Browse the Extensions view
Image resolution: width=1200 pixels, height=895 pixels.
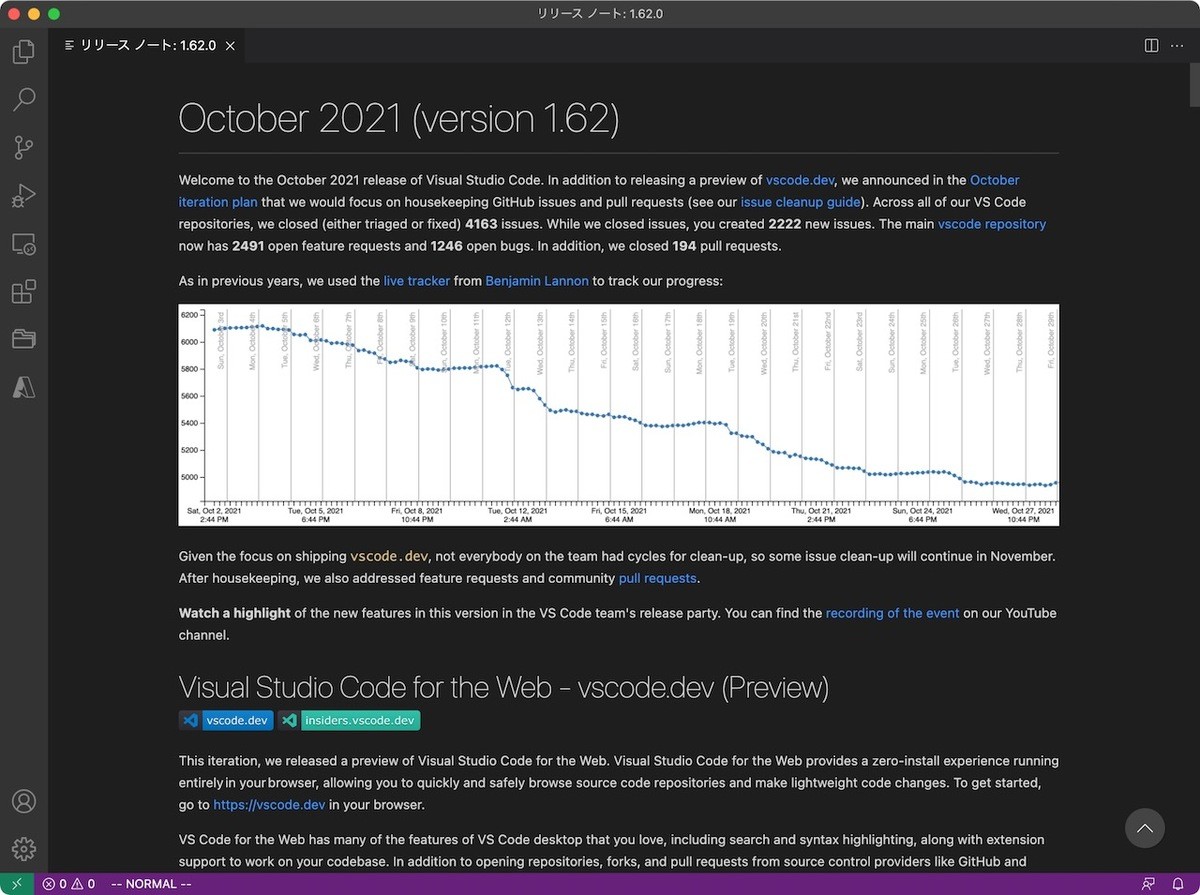[x=23, y=291]
